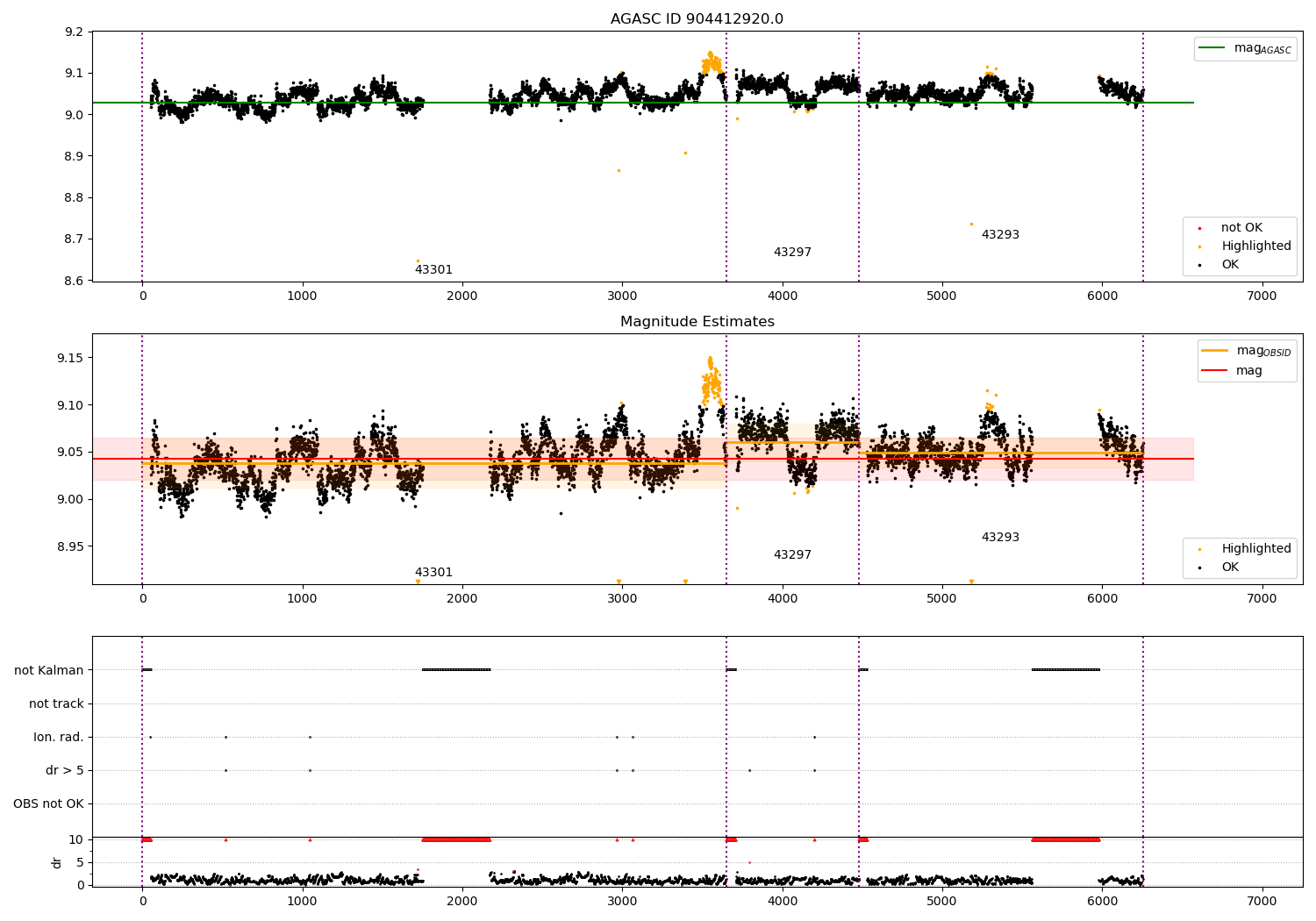The height and width of the screenshot is (921, 1316).
Task: Select OK in the Magnitude Estimates legend
Action: pos(1230,568)
